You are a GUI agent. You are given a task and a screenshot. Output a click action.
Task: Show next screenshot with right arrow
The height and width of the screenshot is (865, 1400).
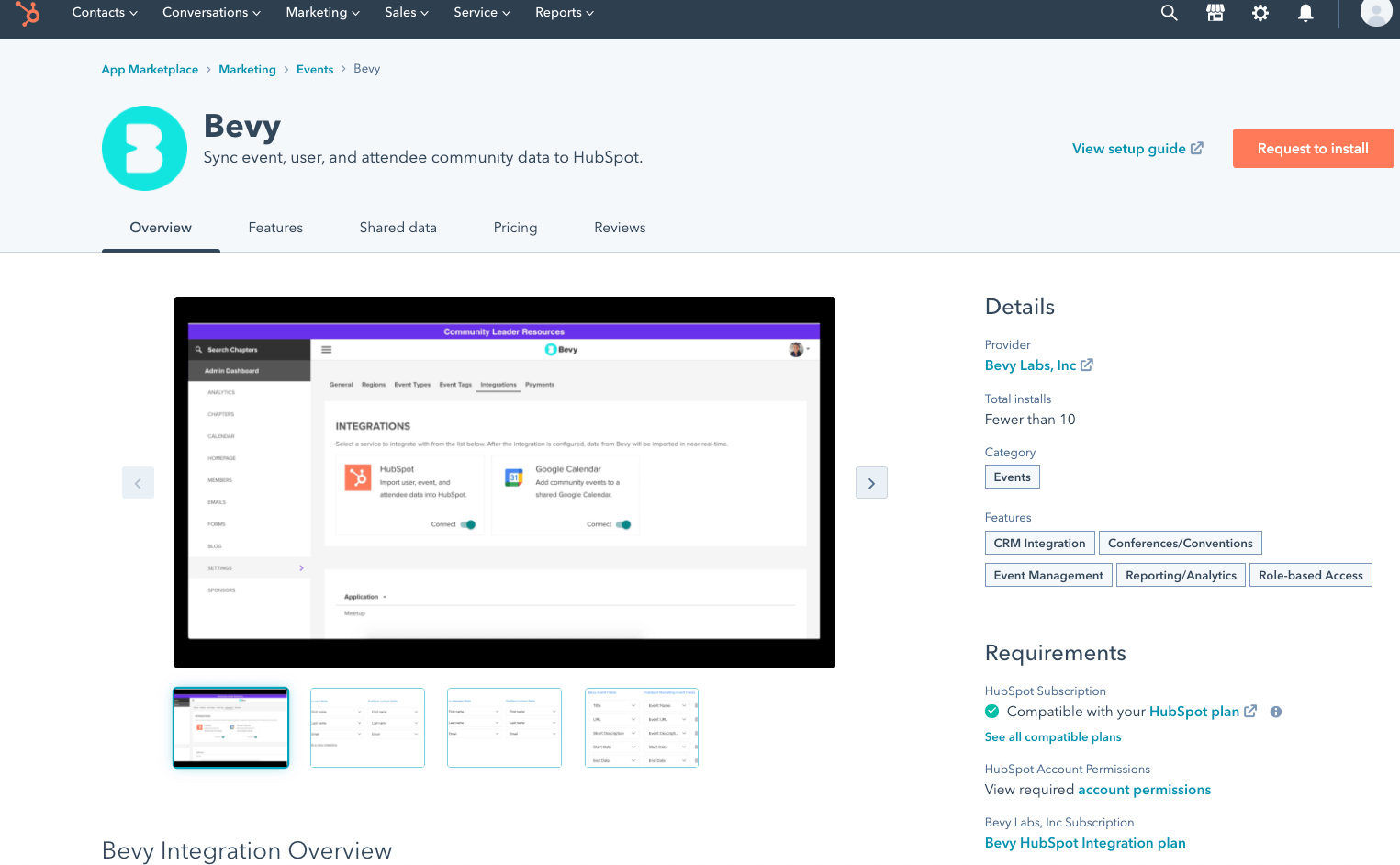pyautogui.click(x=871, y=483)
